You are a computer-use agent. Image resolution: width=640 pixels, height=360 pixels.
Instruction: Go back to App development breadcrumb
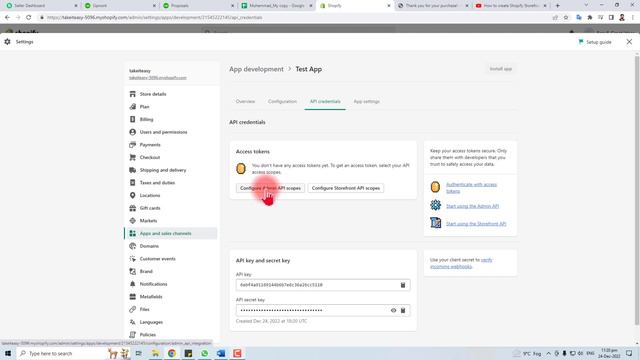[x=256, y=69]
